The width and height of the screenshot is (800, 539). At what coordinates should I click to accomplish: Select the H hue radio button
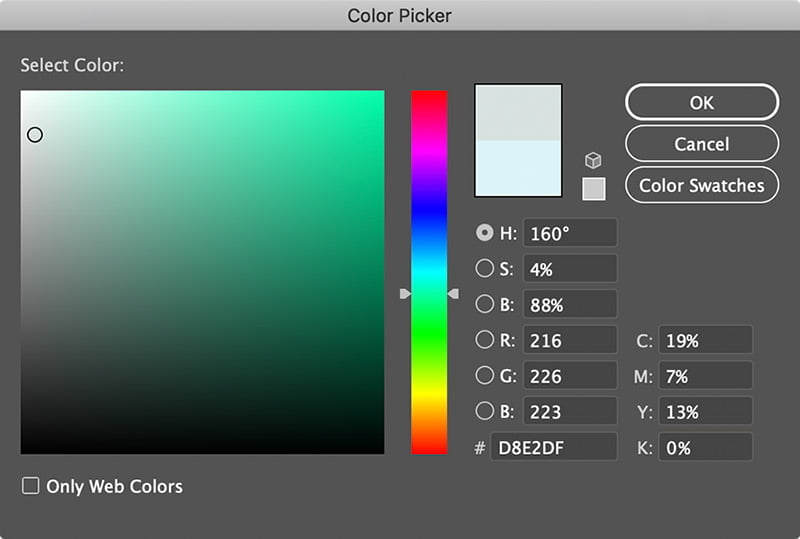[485, 233]
